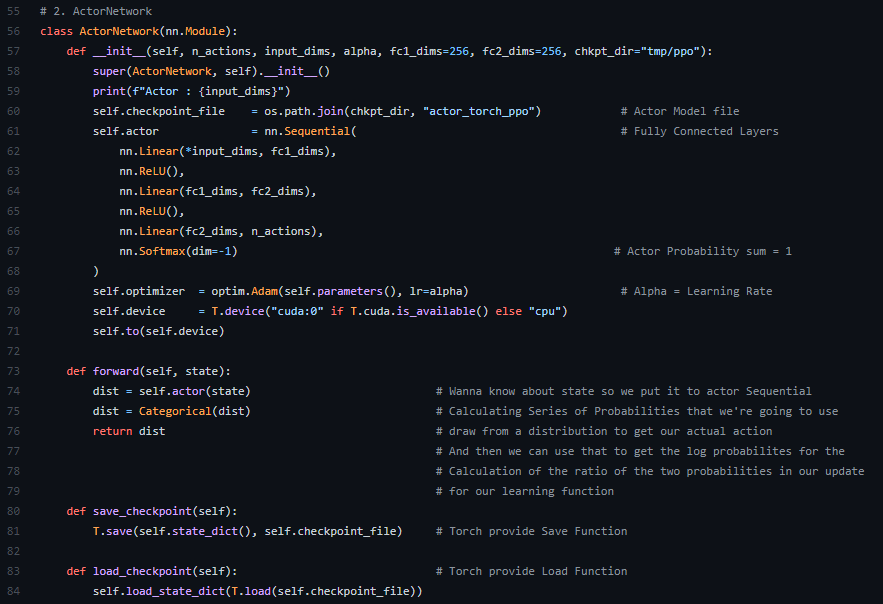Viewport: 883px width, 604px height.
Task: Click 'chkpt_dir="tmp/ppo"' parameter text
Action: coord(637,51)
